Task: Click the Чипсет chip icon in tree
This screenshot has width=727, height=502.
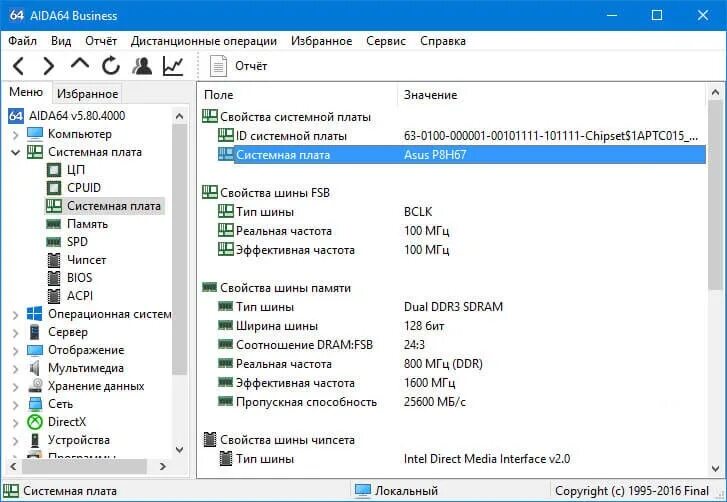Action: pos(54,260)
